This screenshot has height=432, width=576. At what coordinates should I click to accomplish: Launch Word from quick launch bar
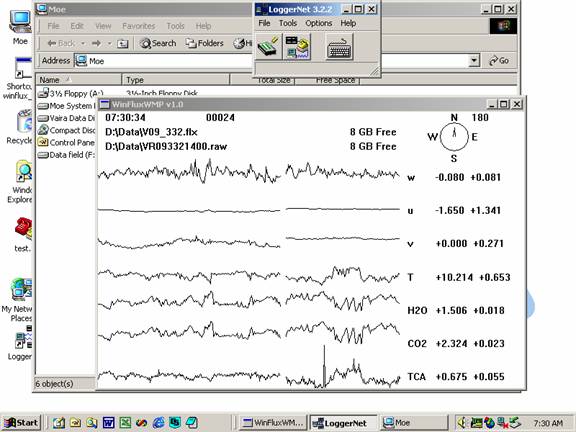point(109,423)
